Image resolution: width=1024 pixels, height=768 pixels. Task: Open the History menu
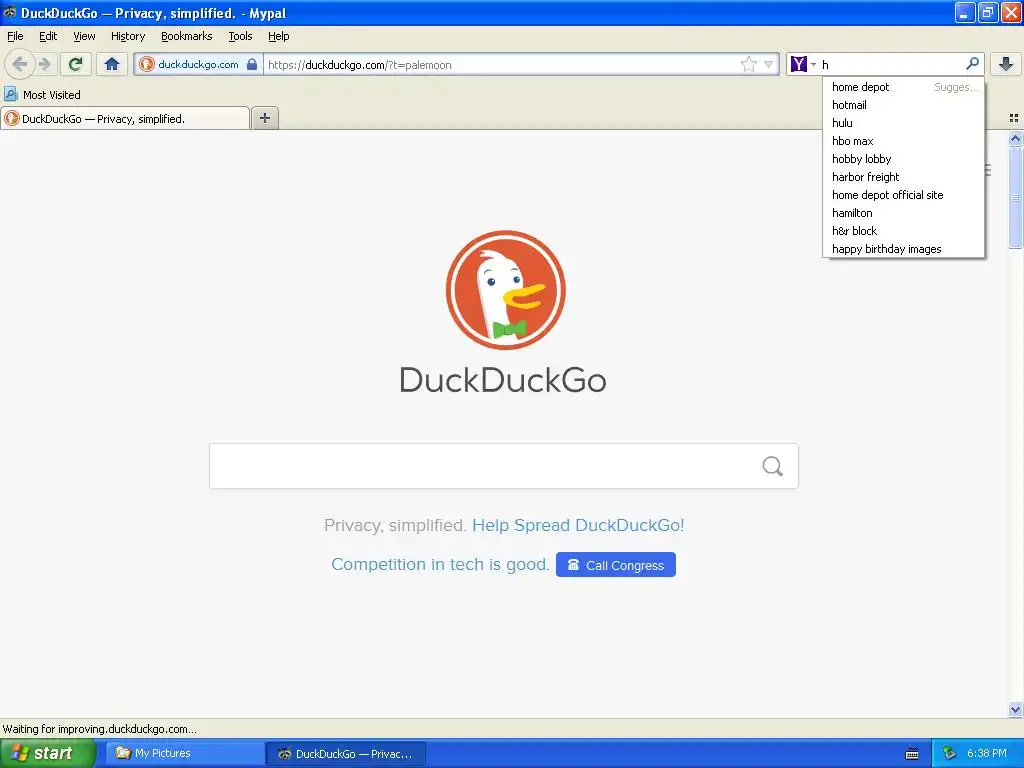tap(128, 36)
